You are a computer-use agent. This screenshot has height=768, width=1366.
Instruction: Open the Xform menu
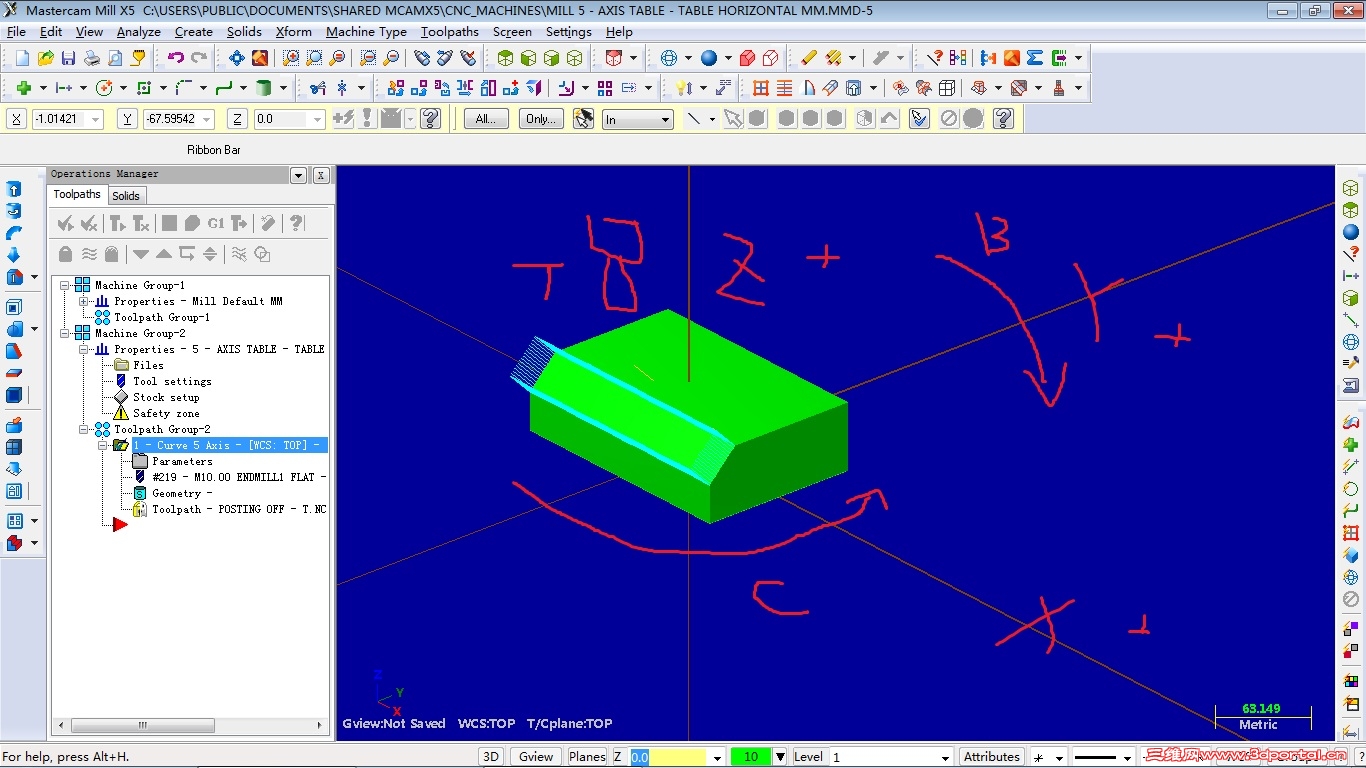point(294,32)
